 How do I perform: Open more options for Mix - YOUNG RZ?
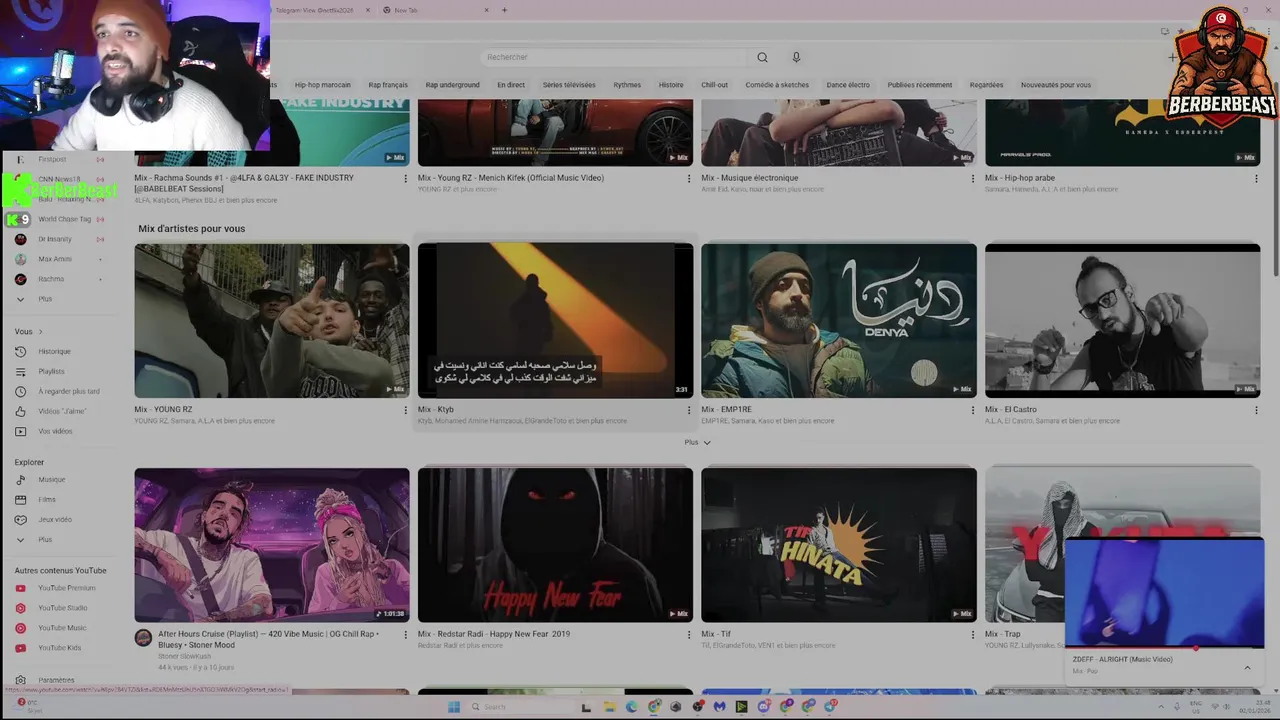click(x=405, y=410)
